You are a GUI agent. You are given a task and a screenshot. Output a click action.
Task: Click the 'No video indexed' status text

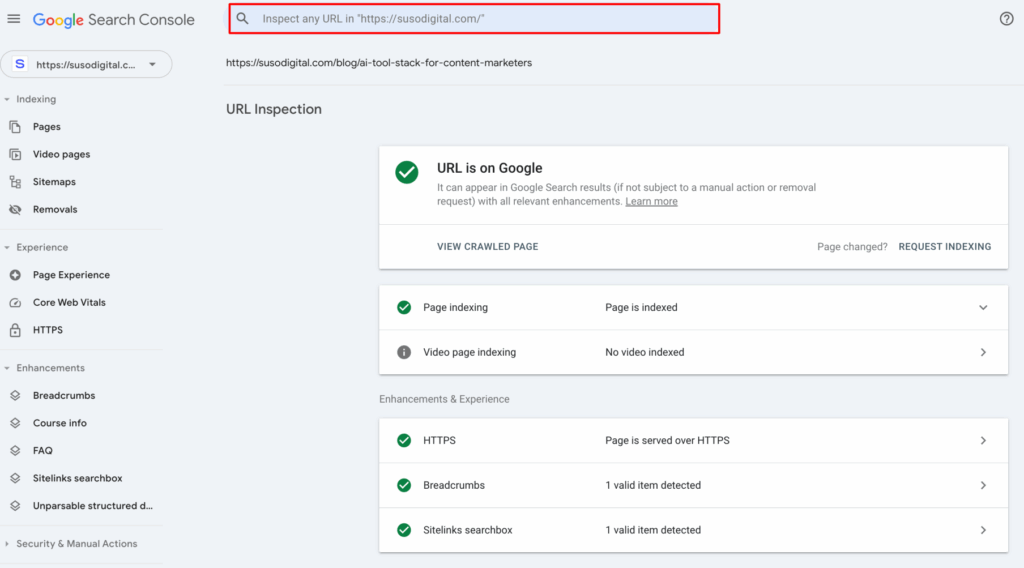pyautogui.click(x=645, y=353)
